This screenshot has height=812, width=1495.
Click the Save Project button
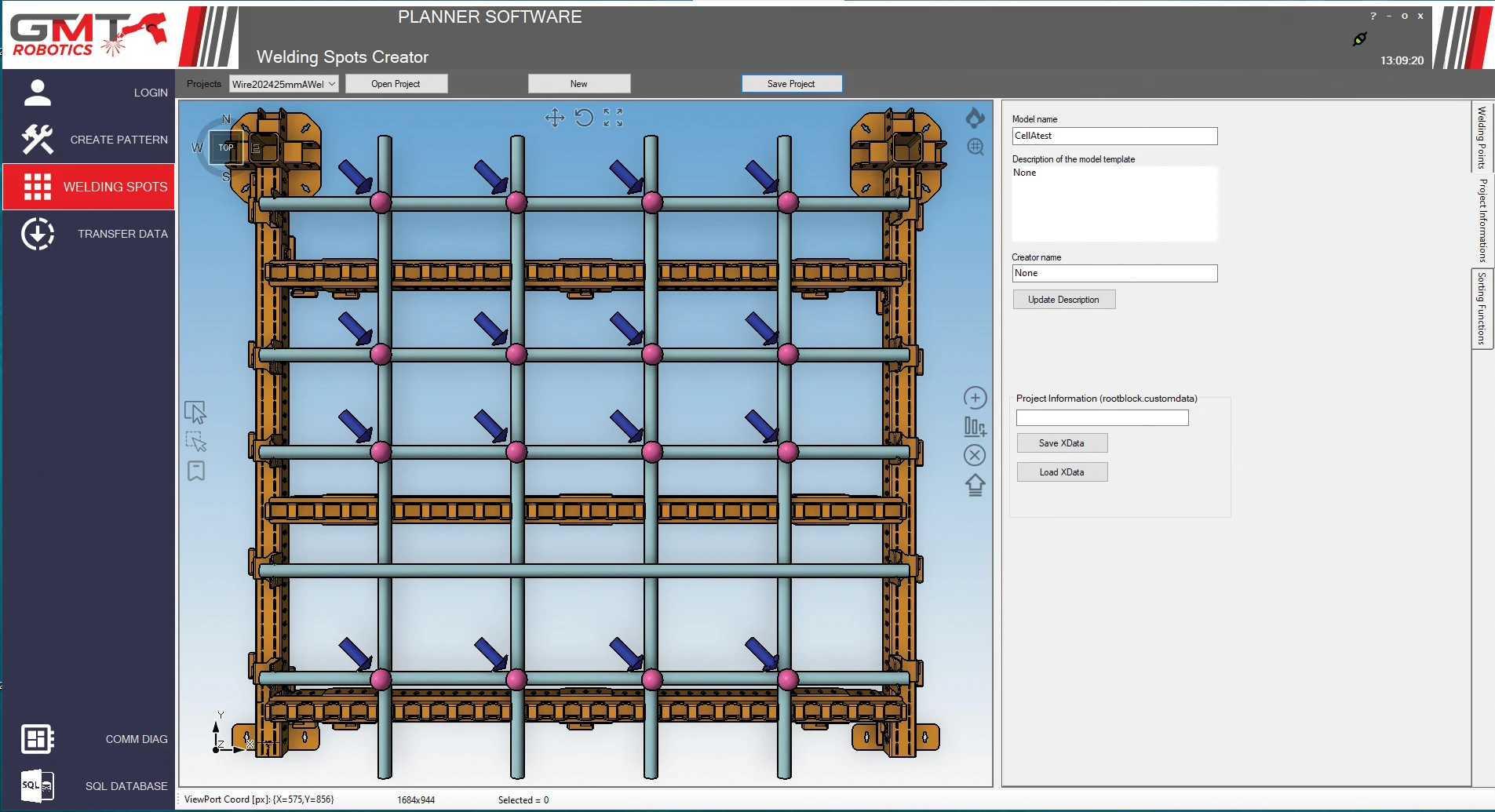792,83
